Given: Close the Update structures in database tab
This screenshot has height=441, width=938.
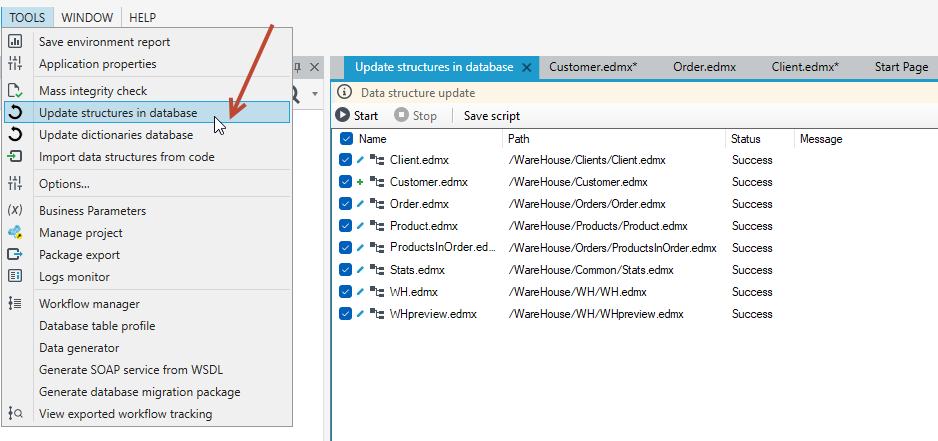Looking at the screenshot, I should coord(526,68).
